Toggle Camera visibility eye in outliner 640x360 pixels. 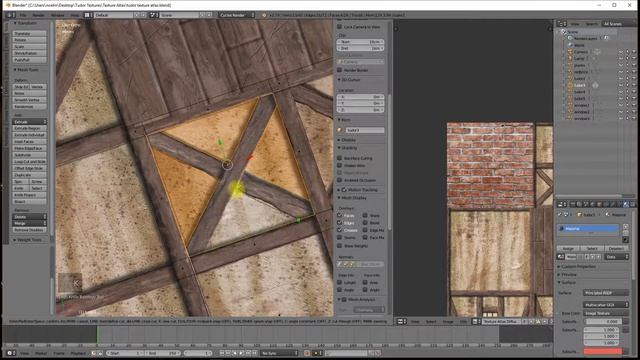tap(621, 52)
